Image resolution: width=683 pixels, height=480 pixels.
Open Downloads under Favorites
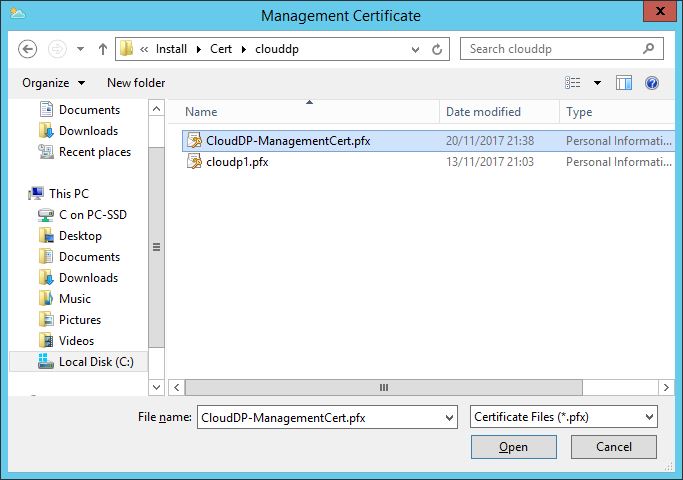pos(88,131)
